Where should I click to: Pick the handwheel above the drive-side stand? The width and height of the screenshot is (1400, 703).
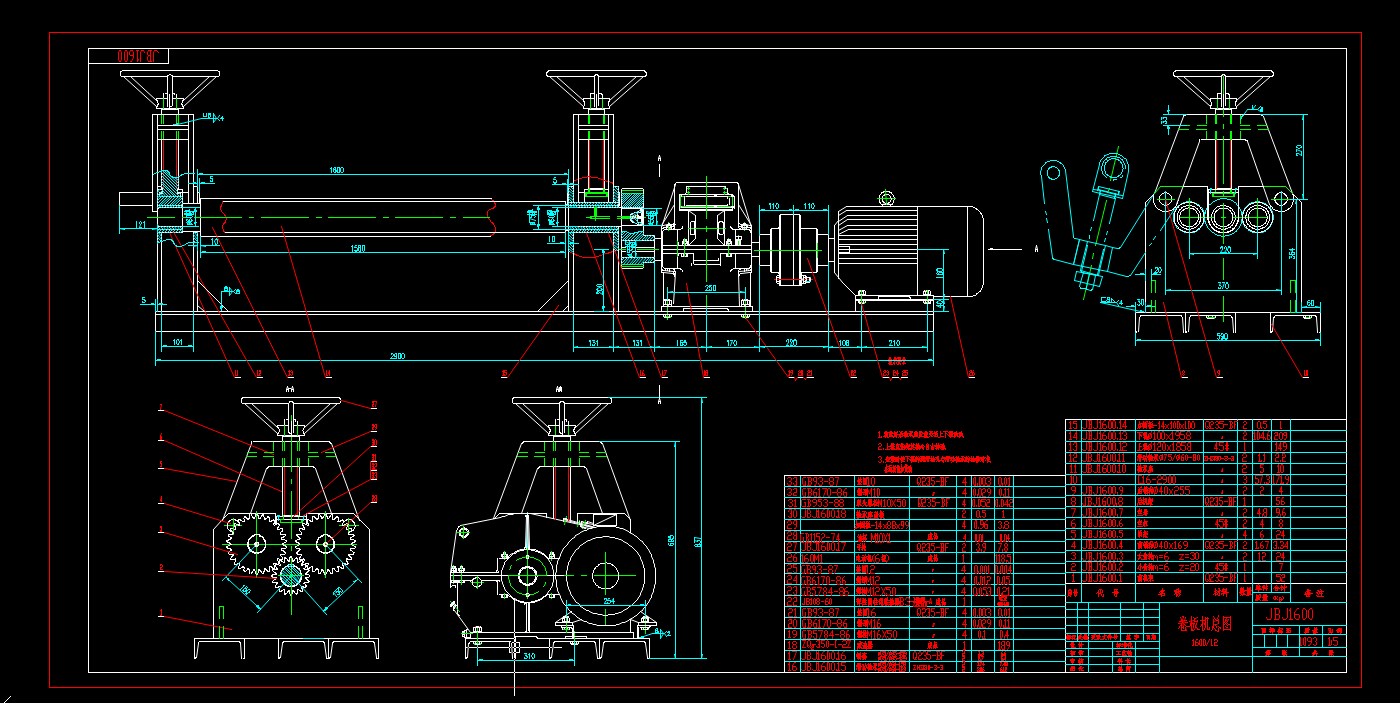(x=596, y=89)
